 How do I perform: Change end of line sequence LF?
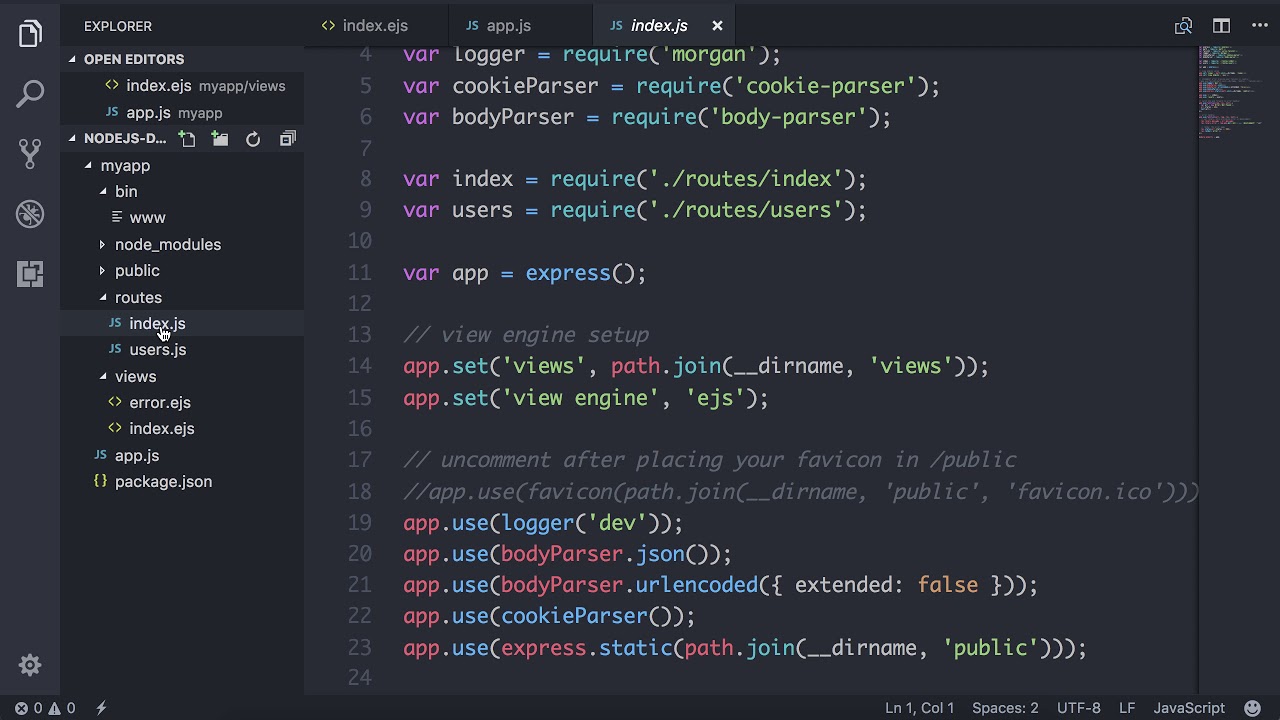1127,708
